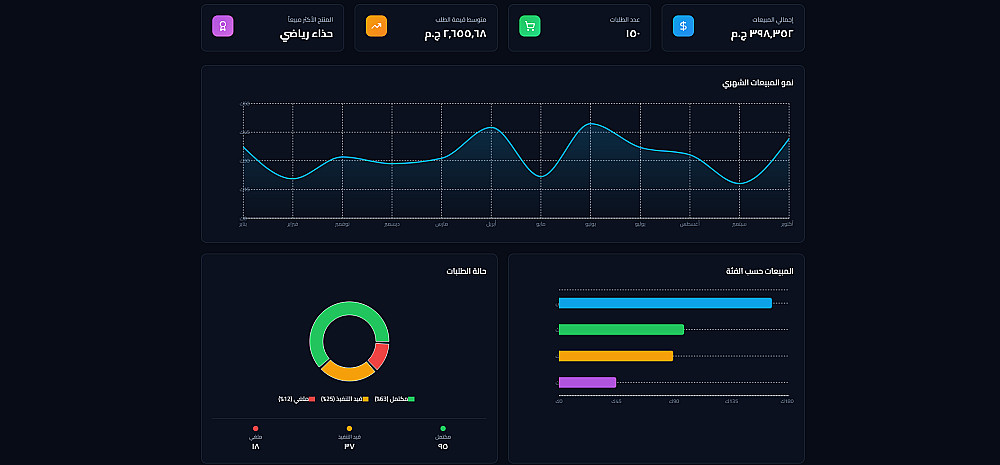Toggle the orange in-progress 25% legend item

coord(344,399)
